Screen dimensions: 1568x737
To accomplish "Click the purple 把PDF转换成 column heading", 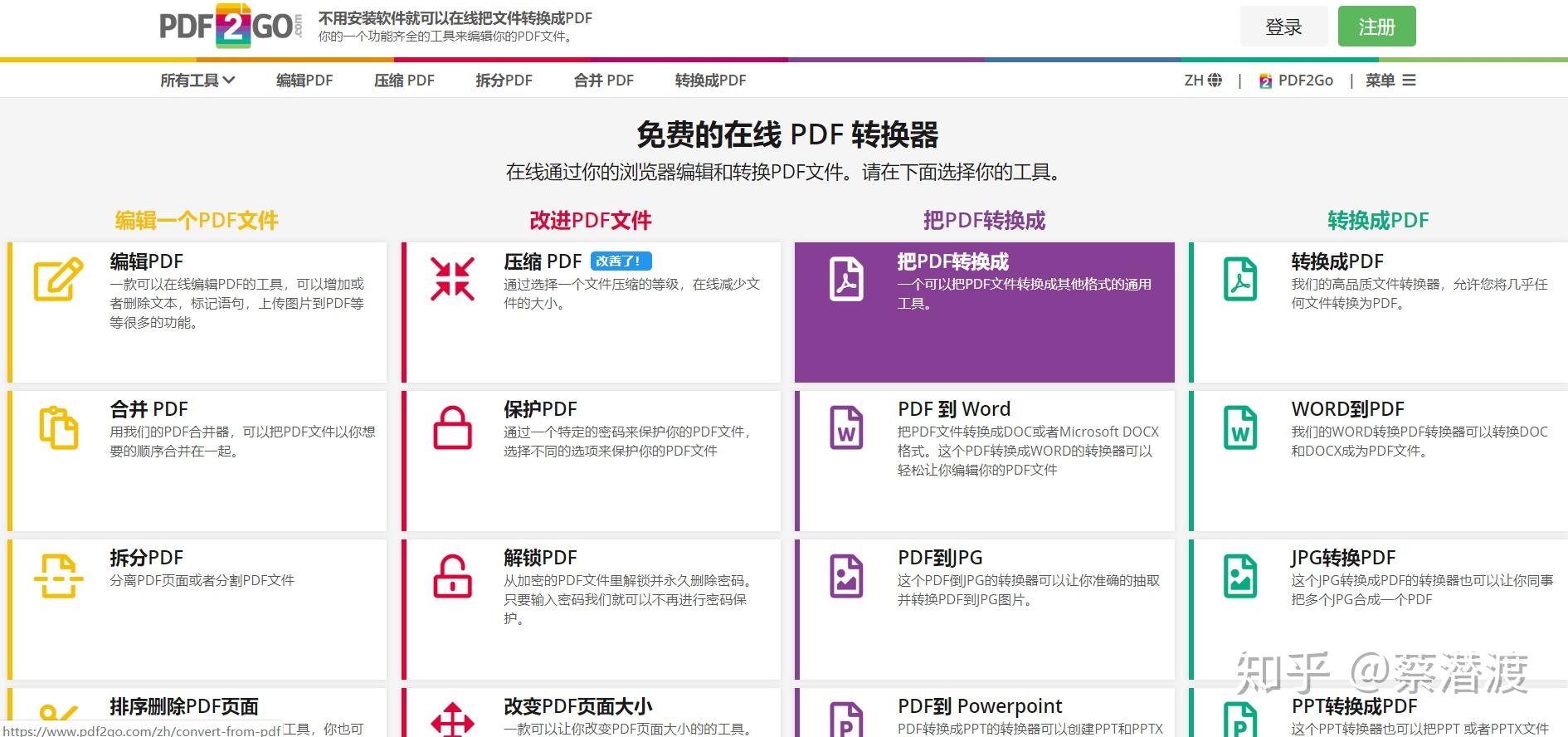I will click(x=984, y=221).
